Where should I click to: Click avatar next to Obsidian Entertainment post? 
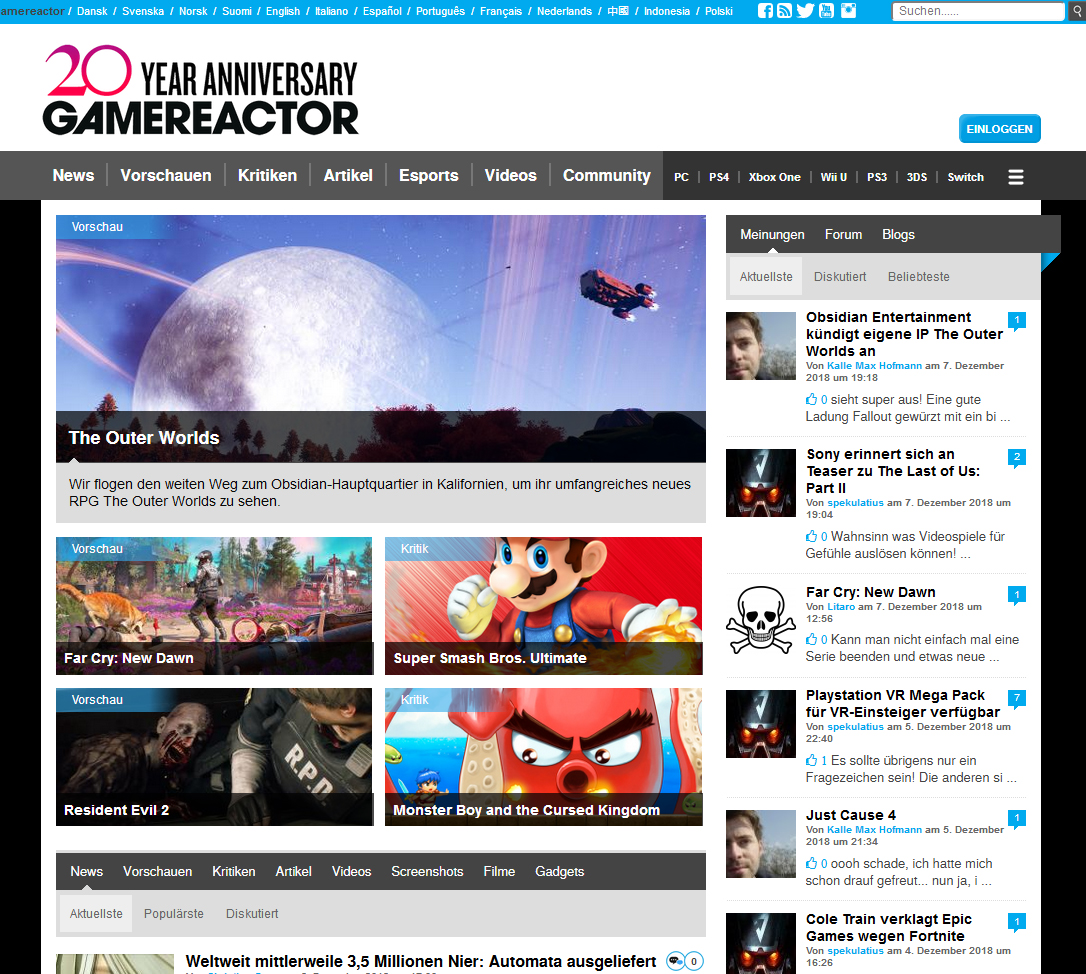coord(760,346)
